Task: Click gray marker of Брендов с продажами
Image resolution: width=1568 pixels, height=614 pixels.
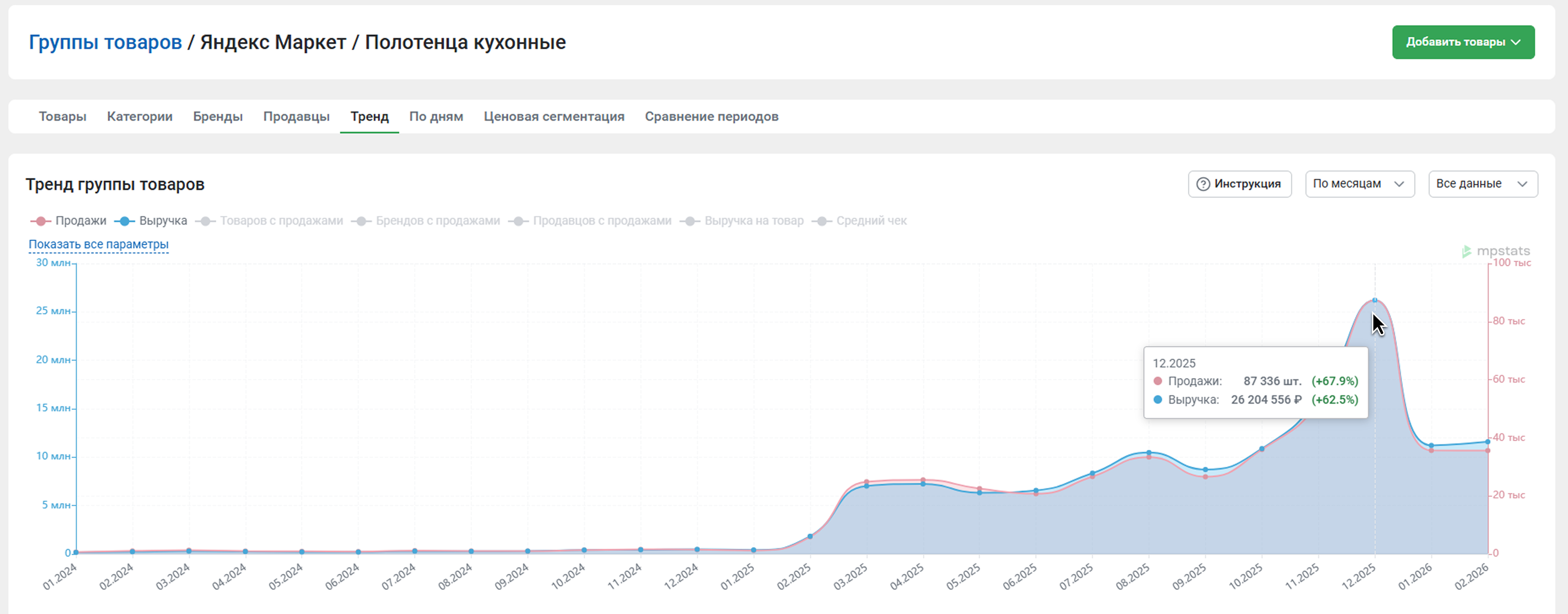Action: [x=361, y=221]
